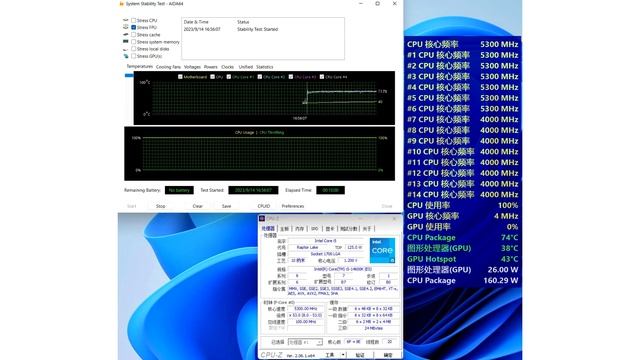
Task: Click the Intel Core logo in CPU-Z
Action: point(382,250)
